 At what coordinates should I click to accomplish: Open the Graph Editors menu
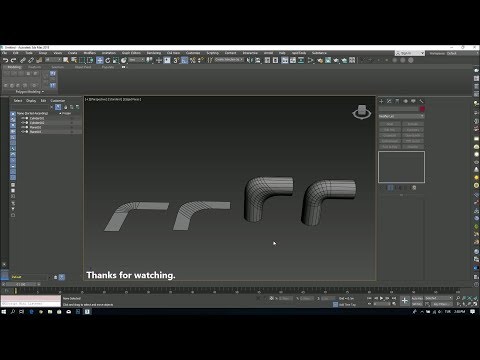click(x=131, y=53)
